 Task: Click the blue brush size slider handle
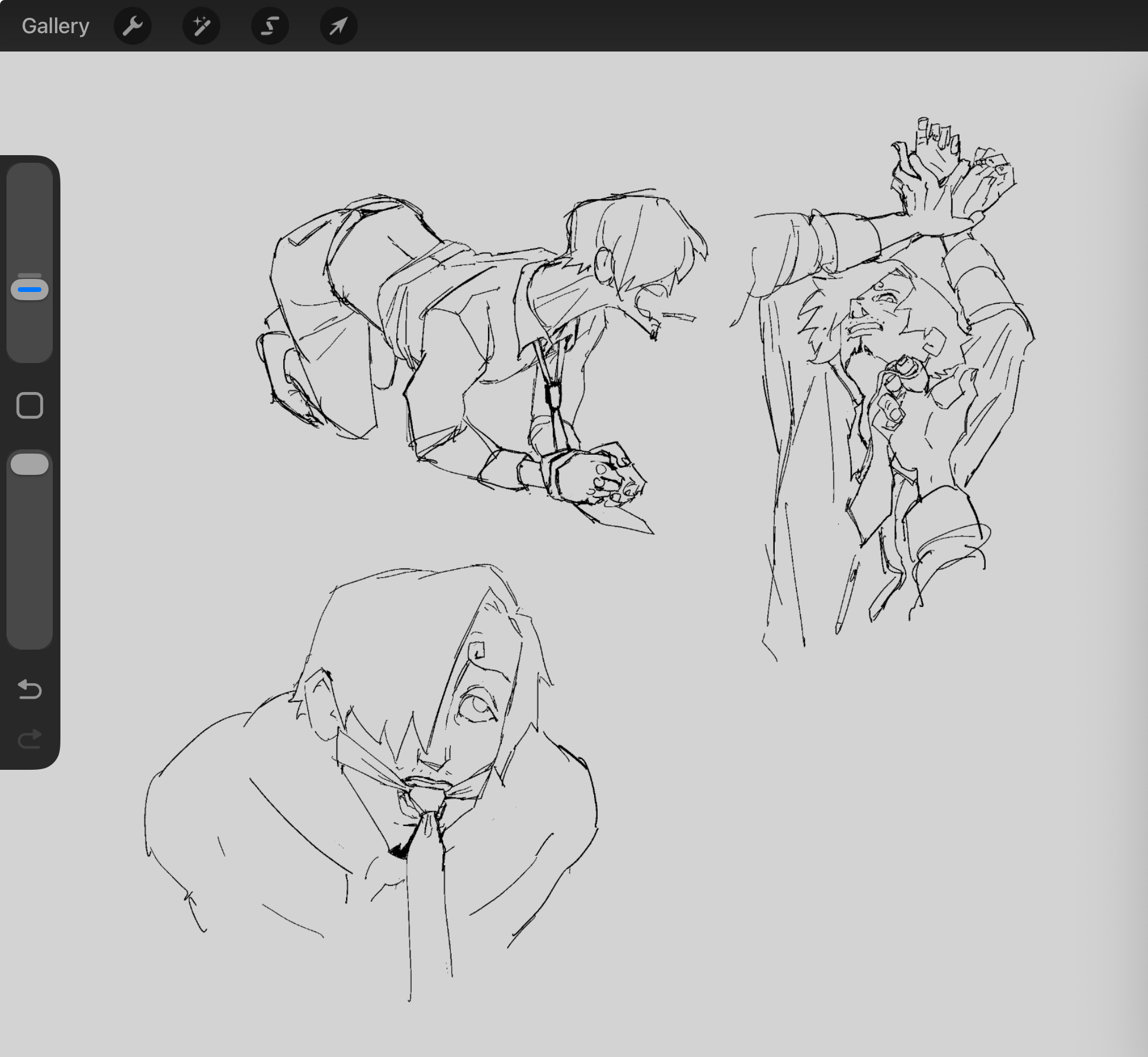click(x=30, y=289)
